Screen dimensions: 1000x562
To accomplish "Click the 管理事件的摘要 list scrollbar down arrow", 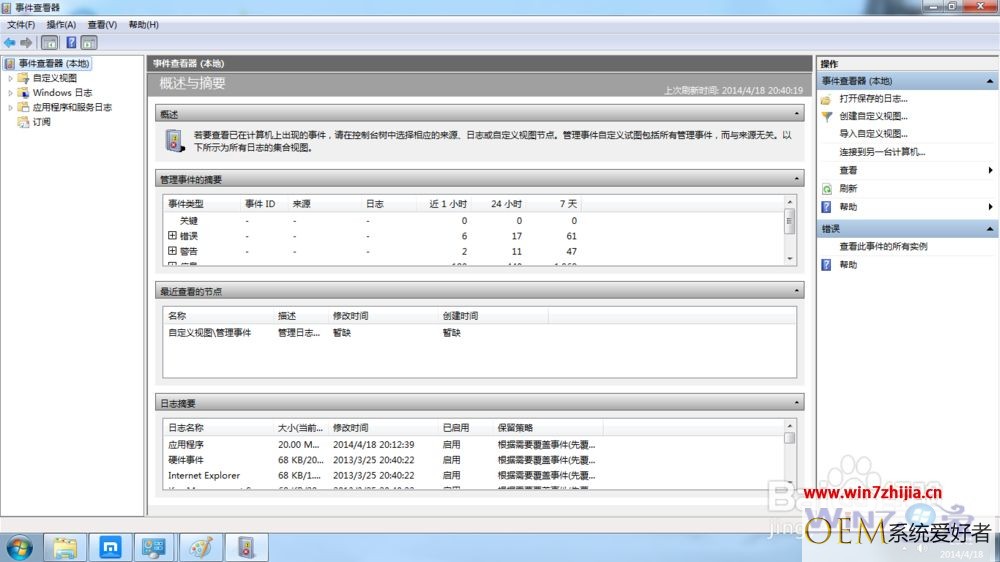I will 790,258.
